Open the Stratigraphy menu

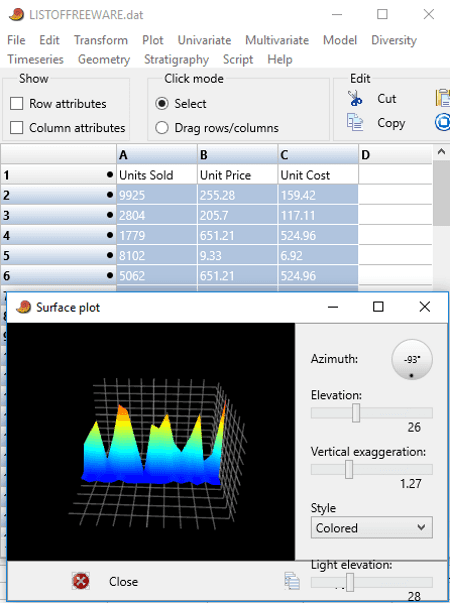point(176,60)
